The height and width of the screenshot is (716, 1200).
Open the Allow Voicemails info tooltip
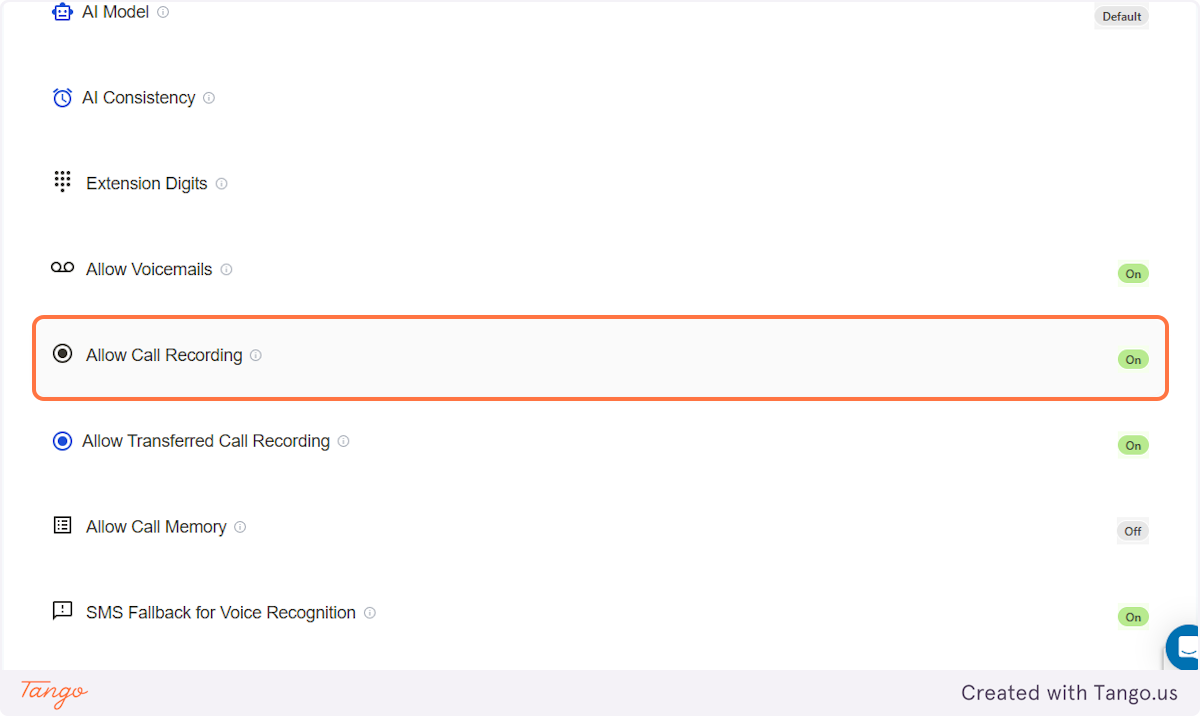click(x=226, y=269)
